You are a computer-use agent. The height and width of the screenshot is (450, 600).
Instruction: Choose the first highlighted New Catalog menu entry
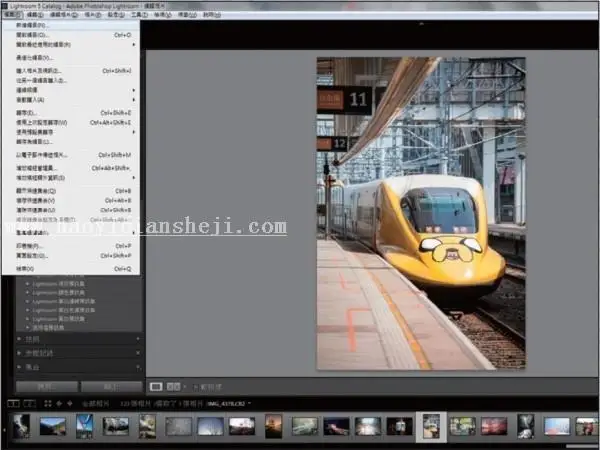[x=71, y=25]
